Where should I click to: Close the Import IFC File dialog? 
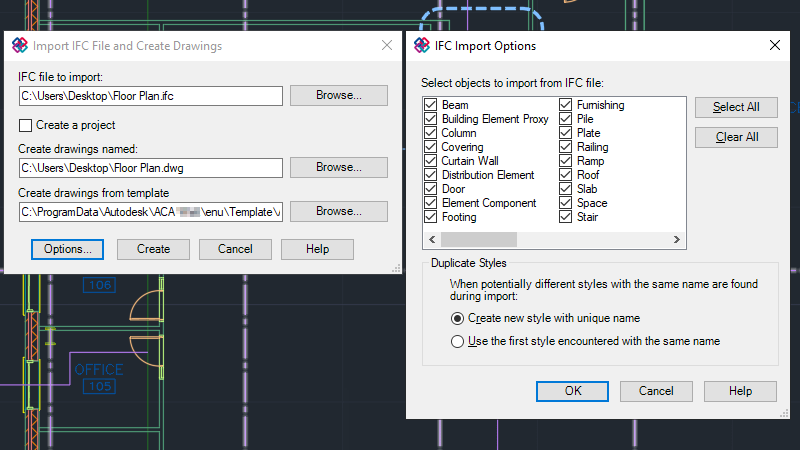coord(387,45)
